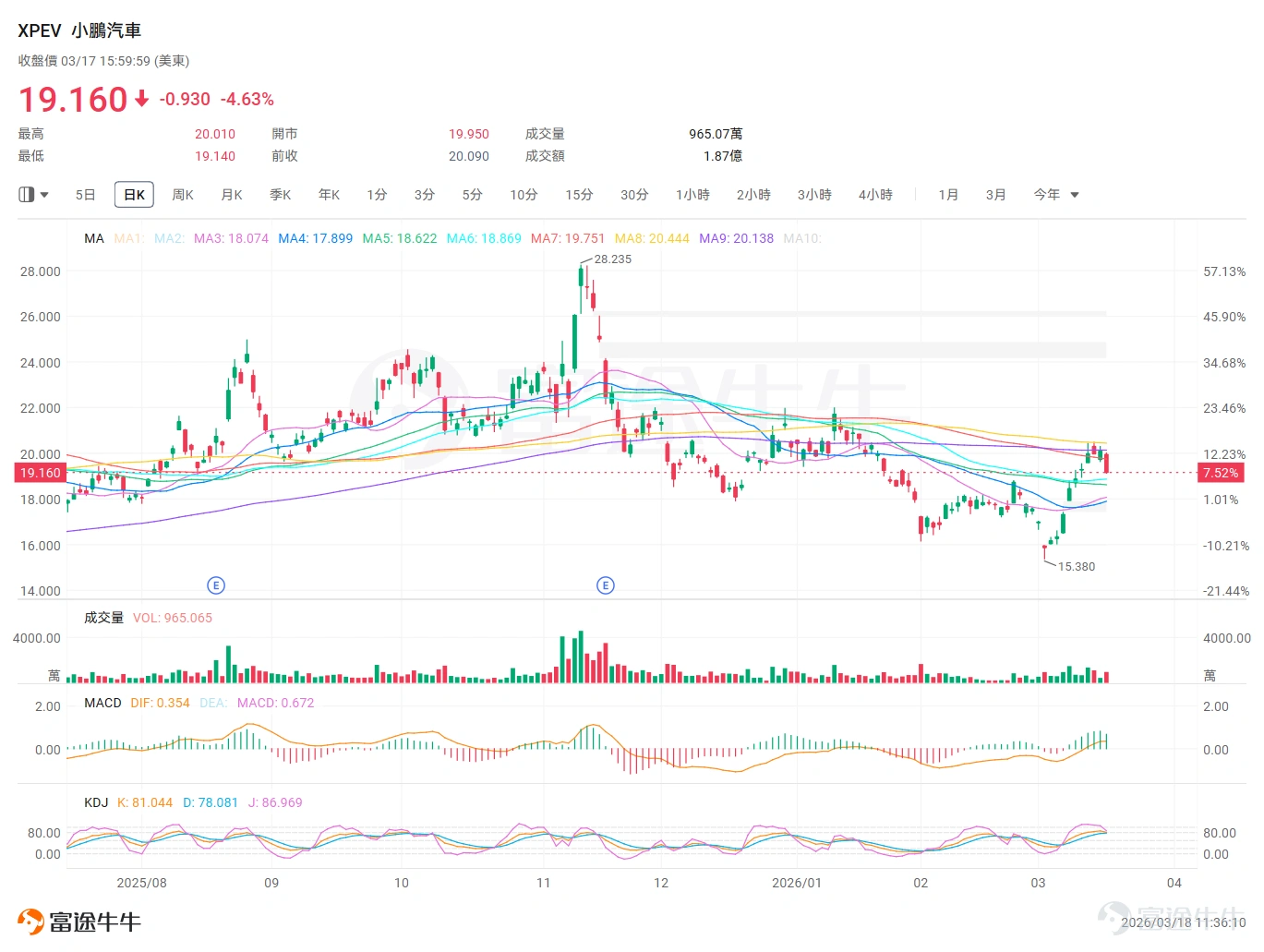Choose the 3月 range
Screen dimensions: 1264x952
point(995,195)
